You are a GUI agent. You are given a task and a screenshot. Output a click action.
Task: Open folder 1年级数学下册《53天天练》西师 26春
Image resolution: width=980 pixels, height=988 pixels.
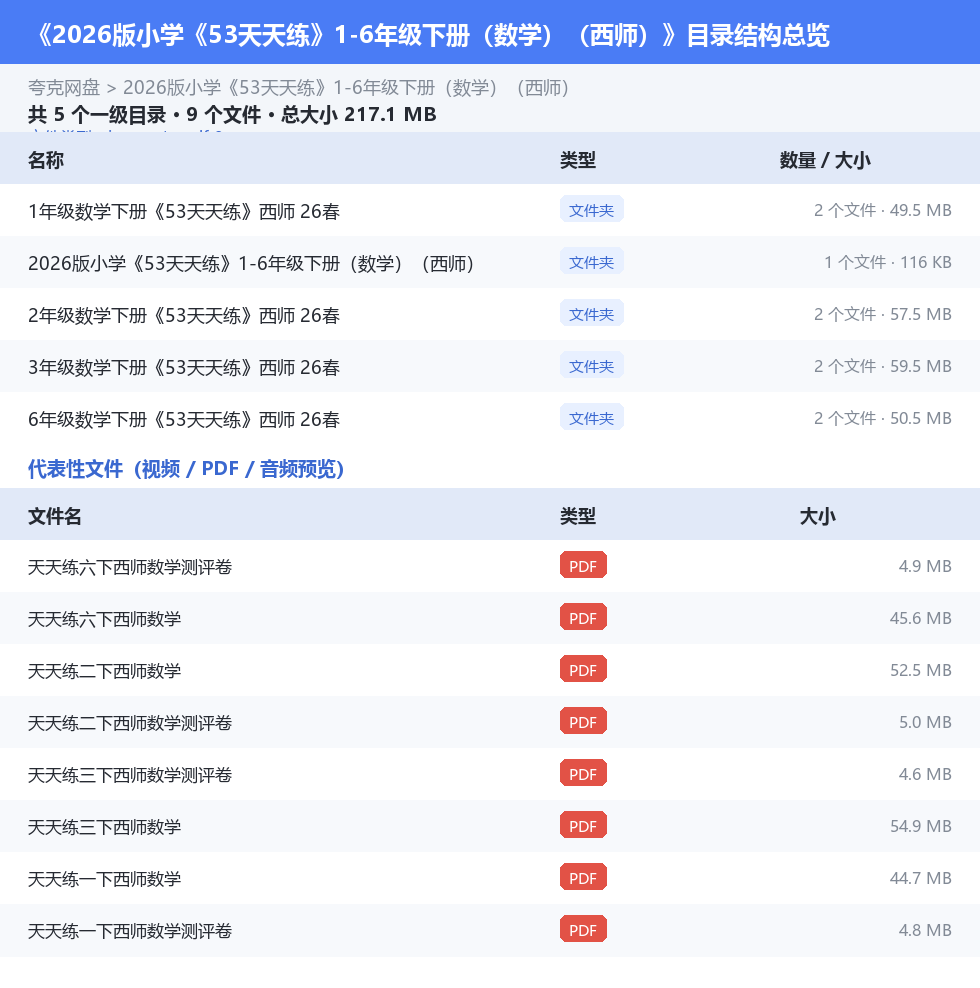[184, 211]
